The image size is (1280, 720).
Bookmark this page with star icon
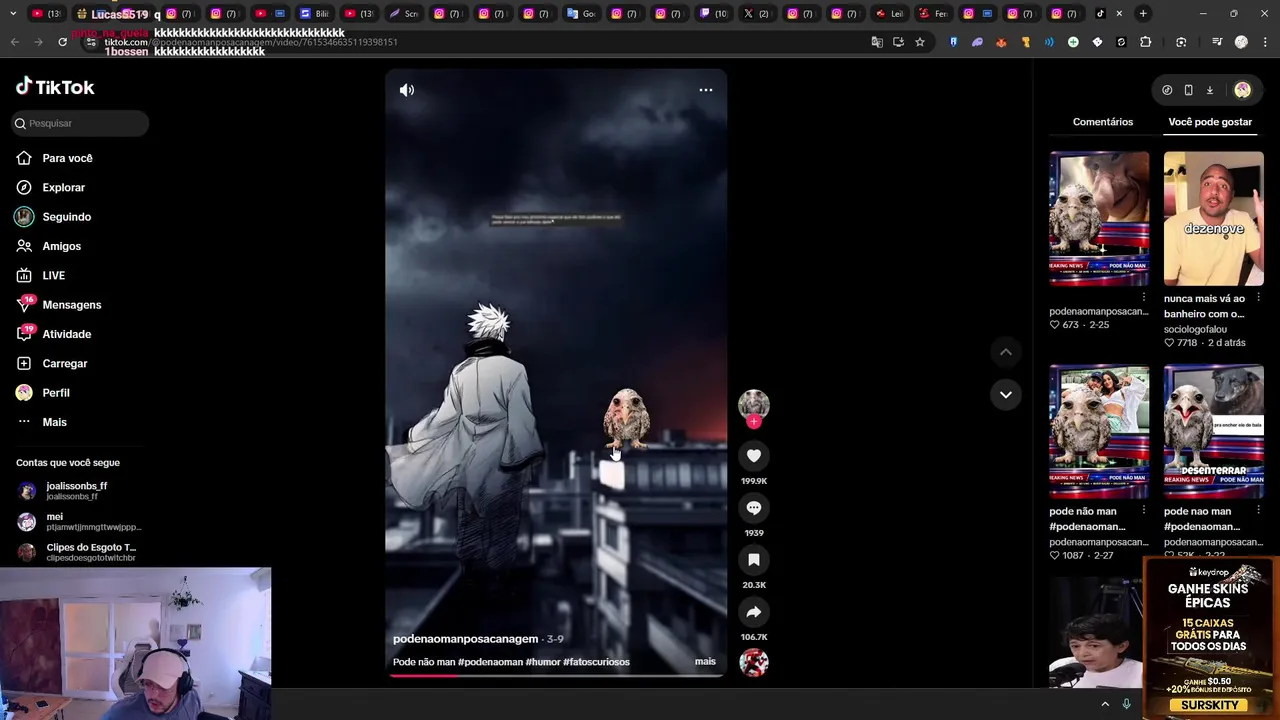[x=920, y=42]
